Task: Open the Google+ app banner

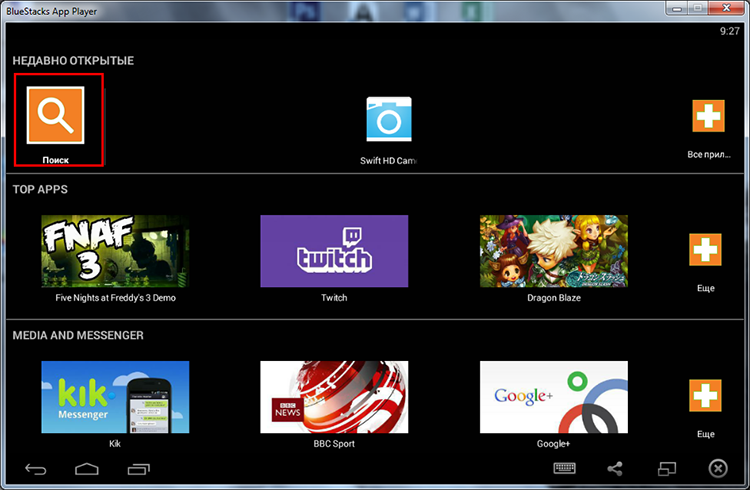Action: (554, 397)
